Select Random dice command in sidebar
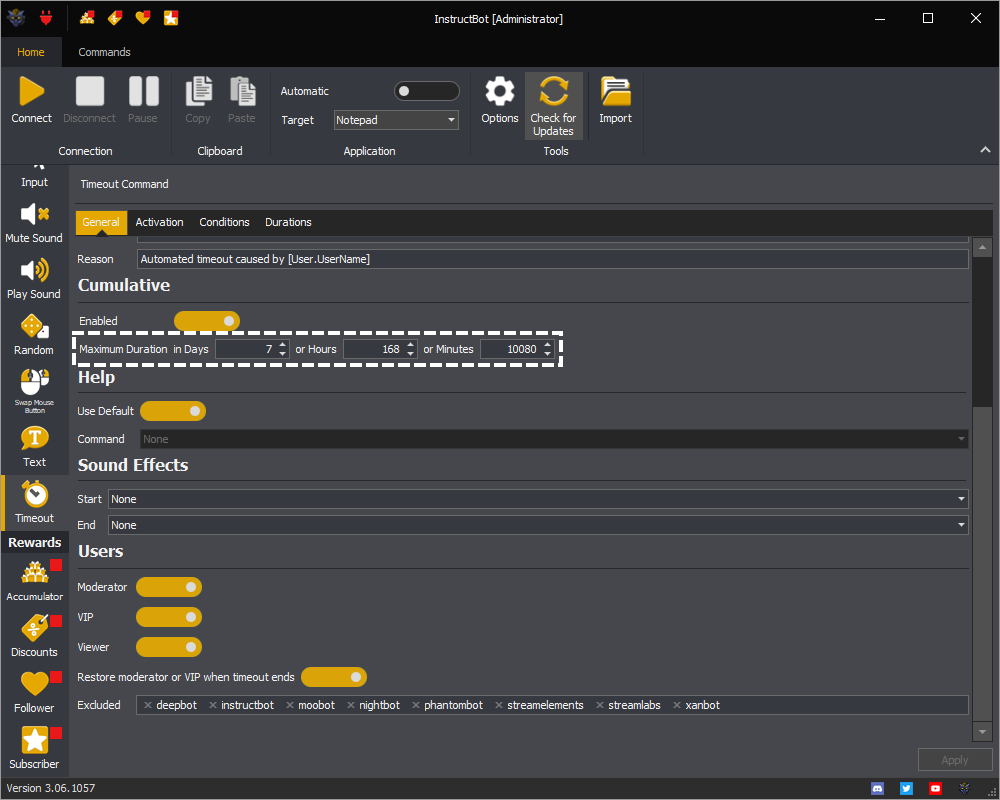This screenshot has width=1000, height=800. point(34,335)
